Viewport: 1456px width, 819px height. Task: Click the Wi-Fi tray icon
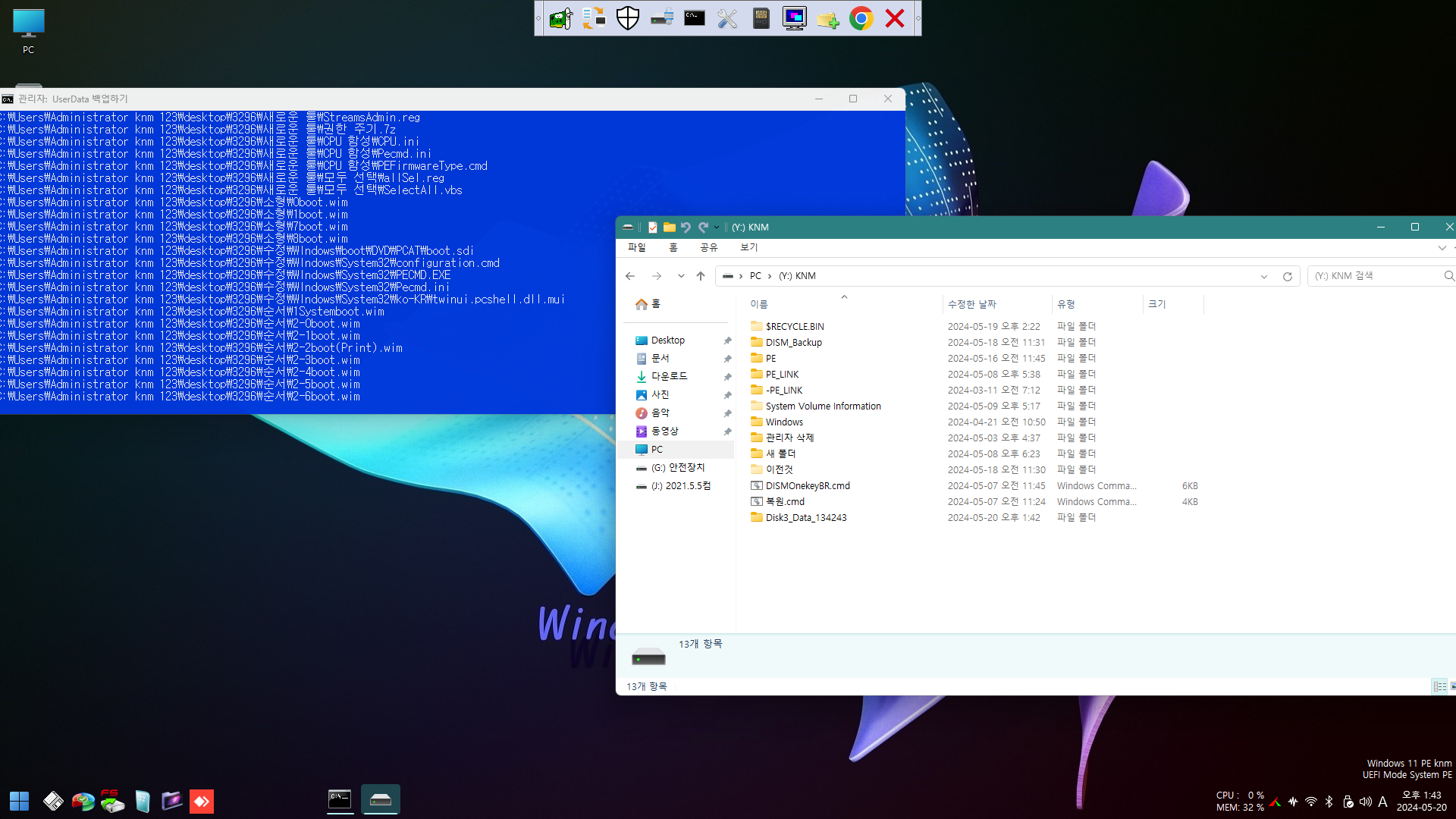tap(1310, 802)
